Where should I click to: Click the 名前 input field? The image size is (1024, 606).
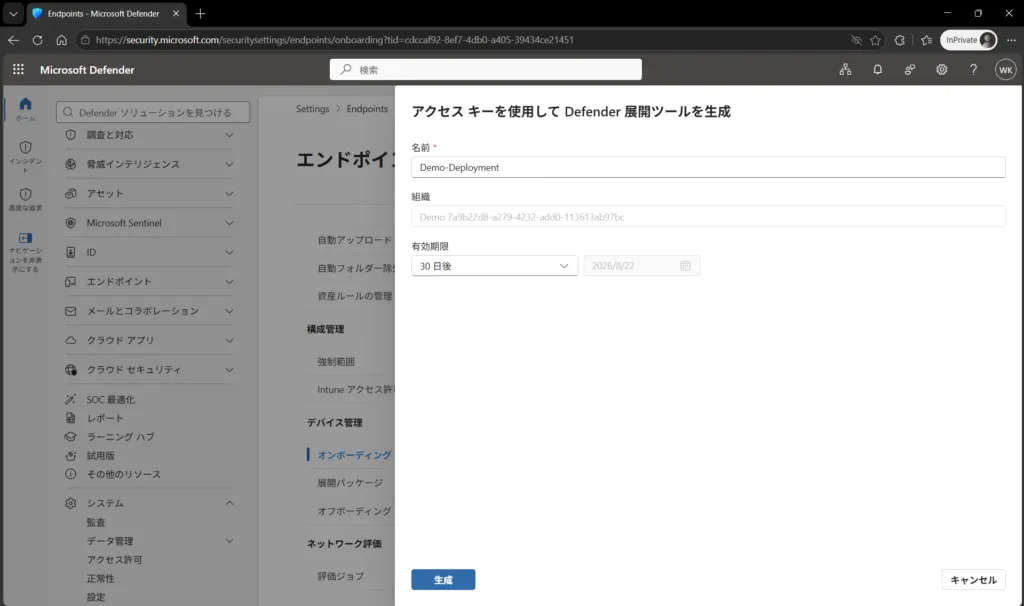pyautogui.click(x=708, y=167)
